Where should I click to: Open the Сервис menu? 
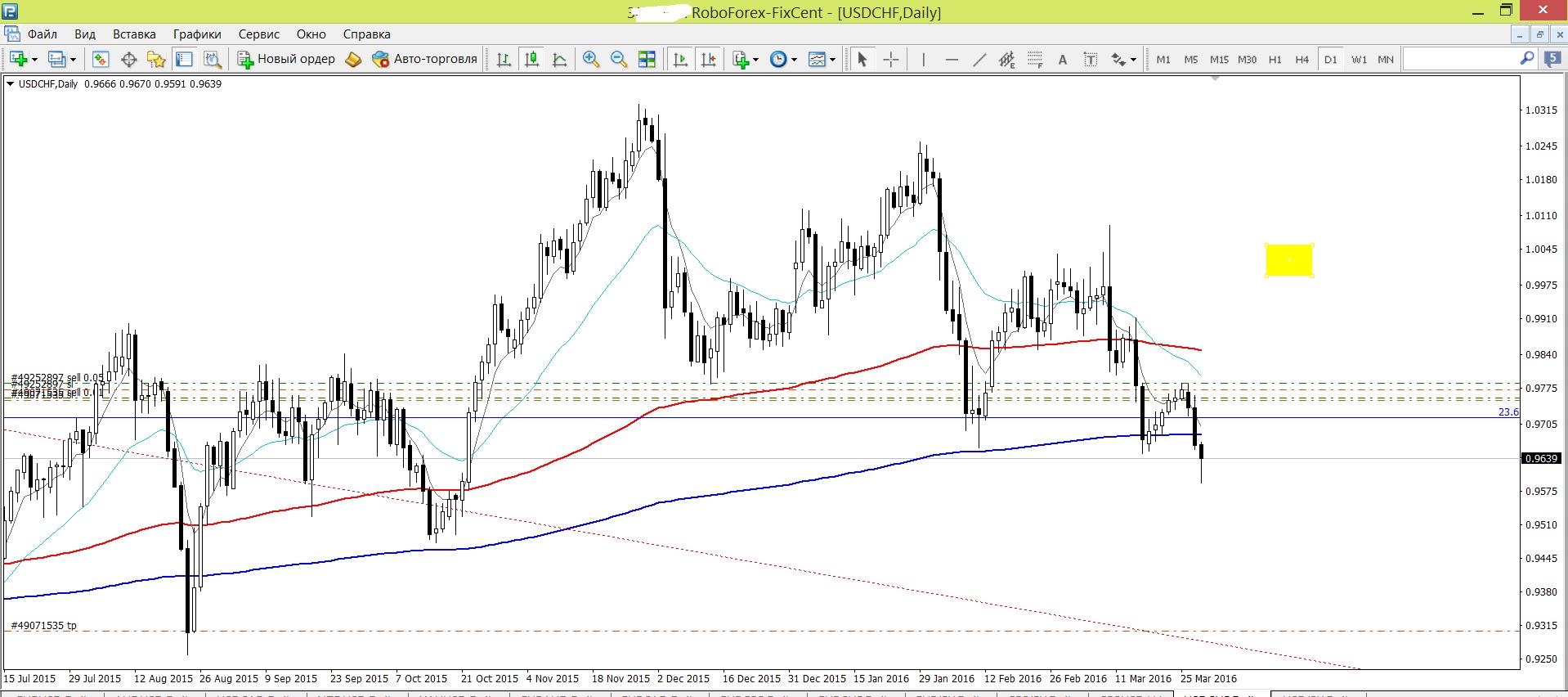pos(259,34)
